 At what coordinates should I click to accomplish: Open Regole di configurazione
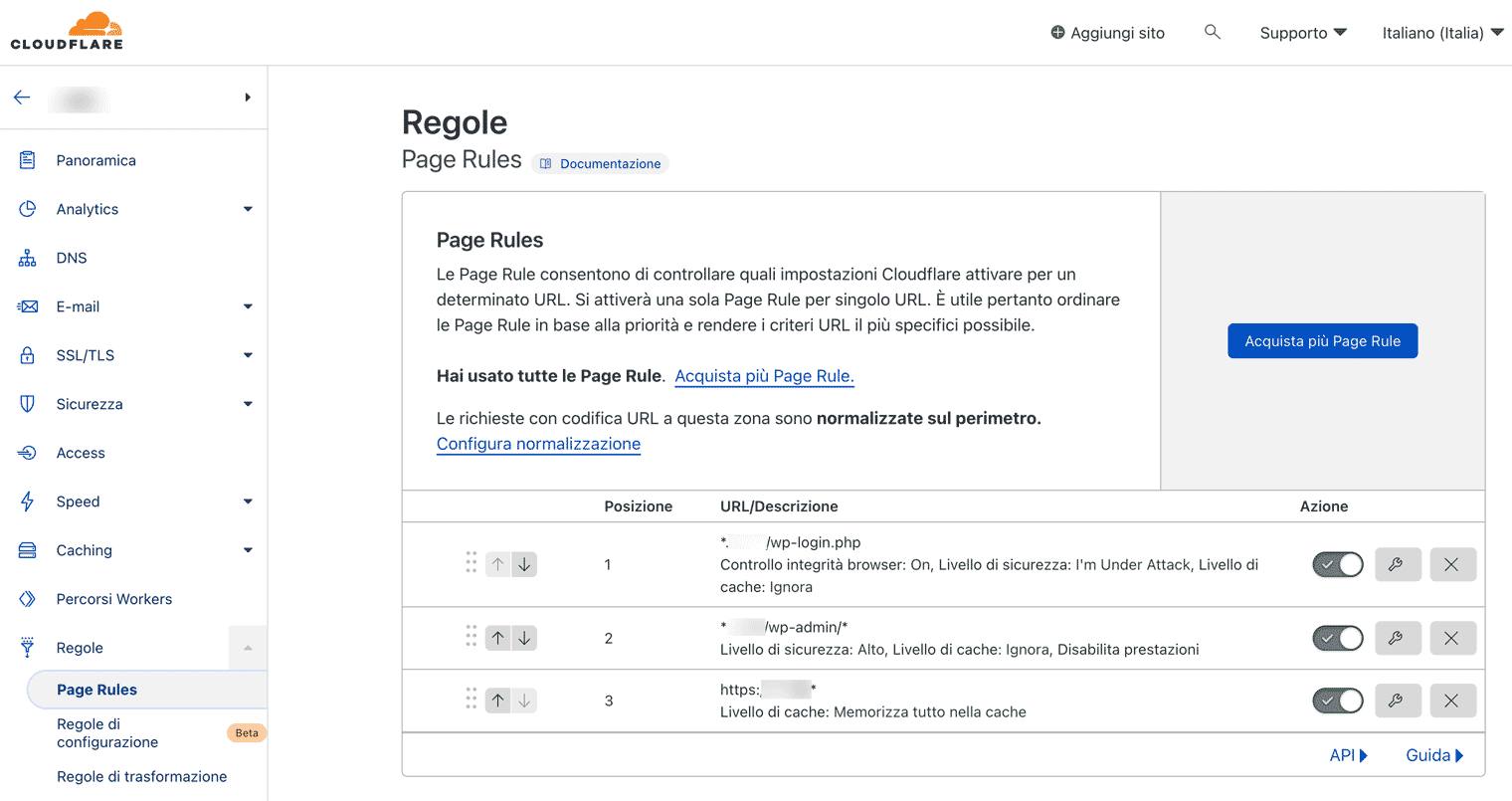tap(107, 733)
